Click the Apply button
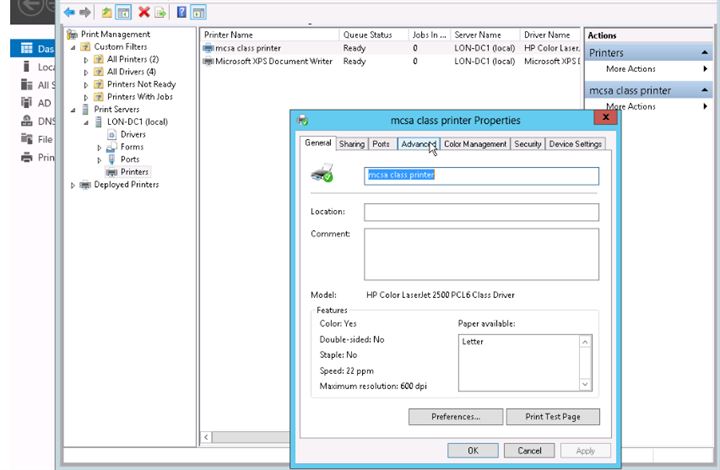 (585, 451)
